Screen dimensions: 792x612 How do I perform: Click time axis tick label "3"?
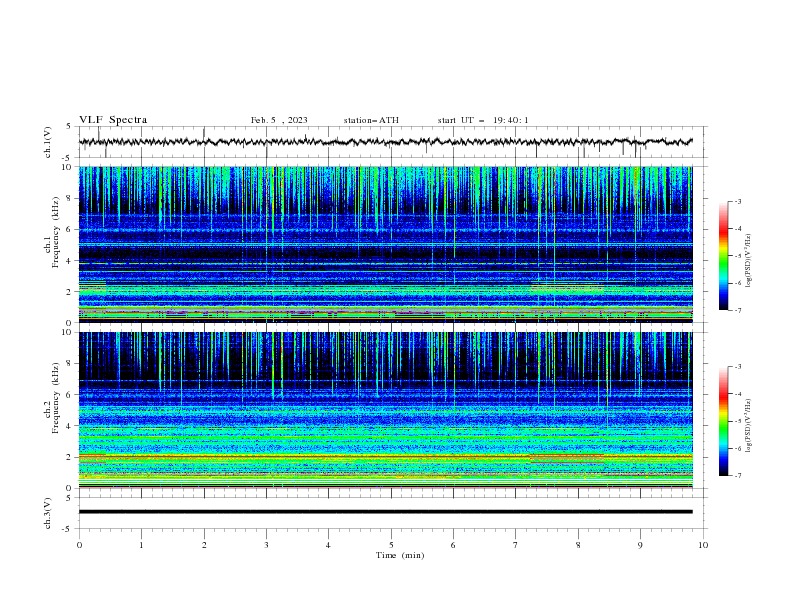coord(266,545)
